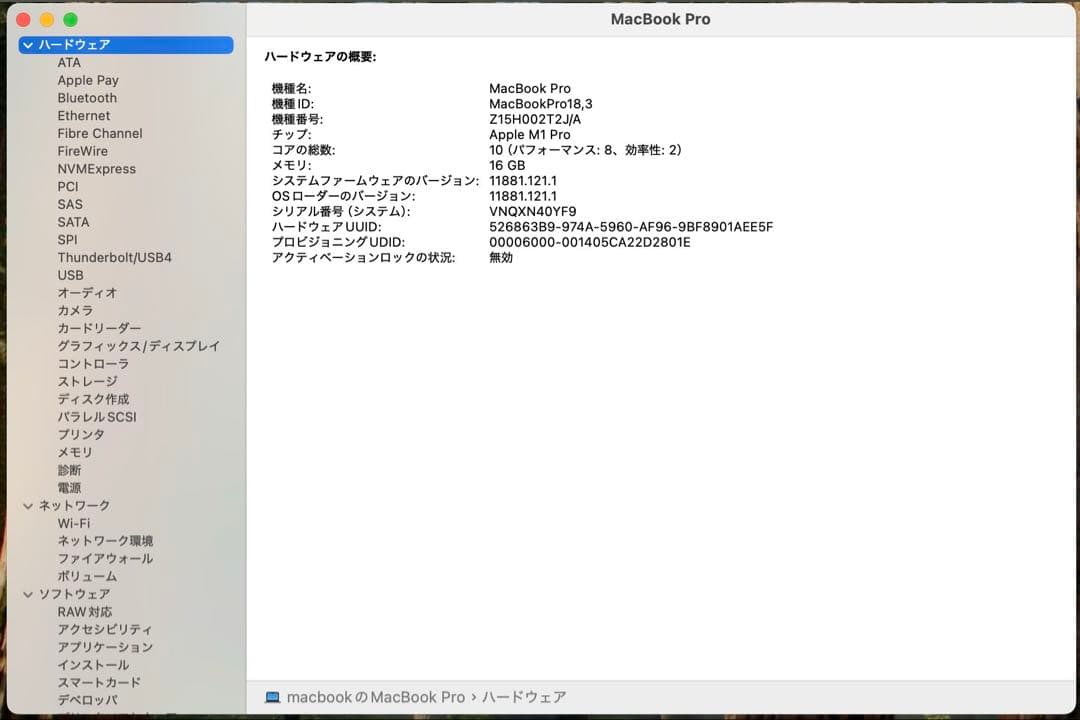
Task: Open the Thunderbolt/USB4 hardware info
Action: click(113, 257)
